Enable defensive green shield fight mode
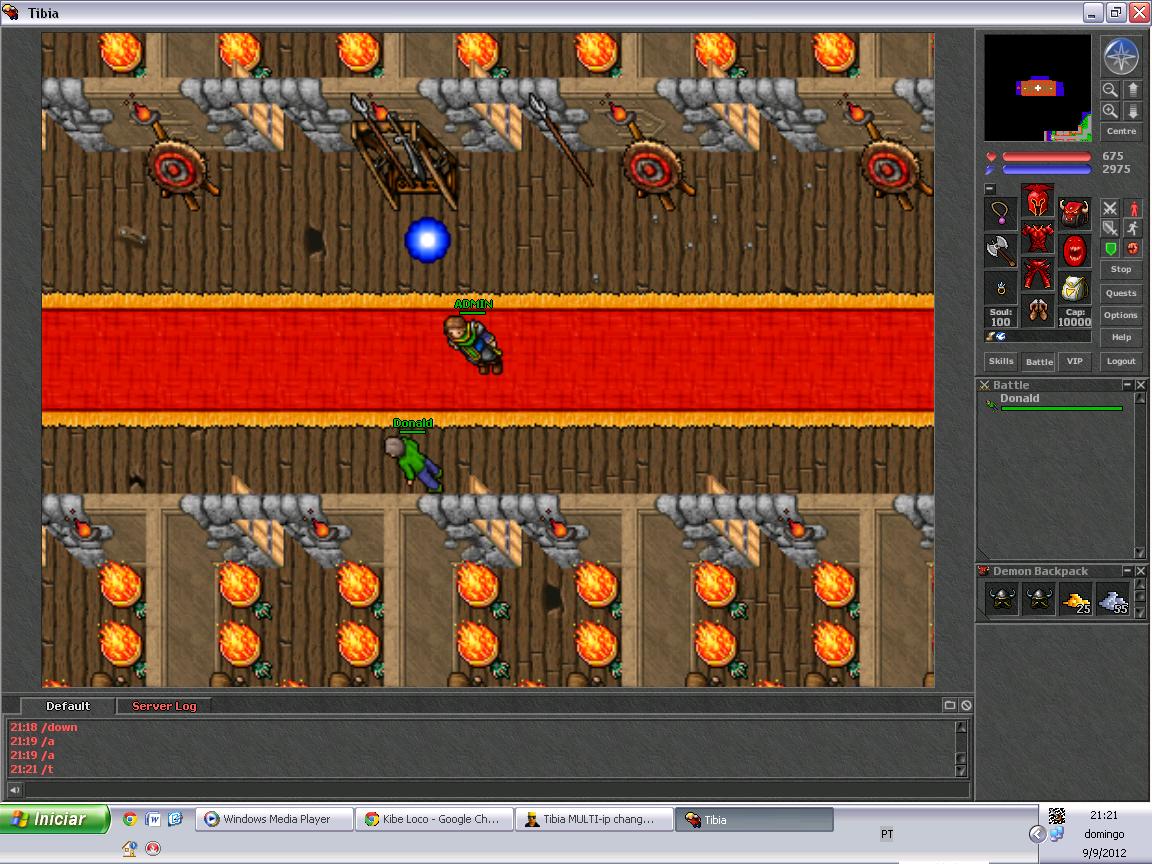Viewport: 1152px width, 864px height. 1109,248
